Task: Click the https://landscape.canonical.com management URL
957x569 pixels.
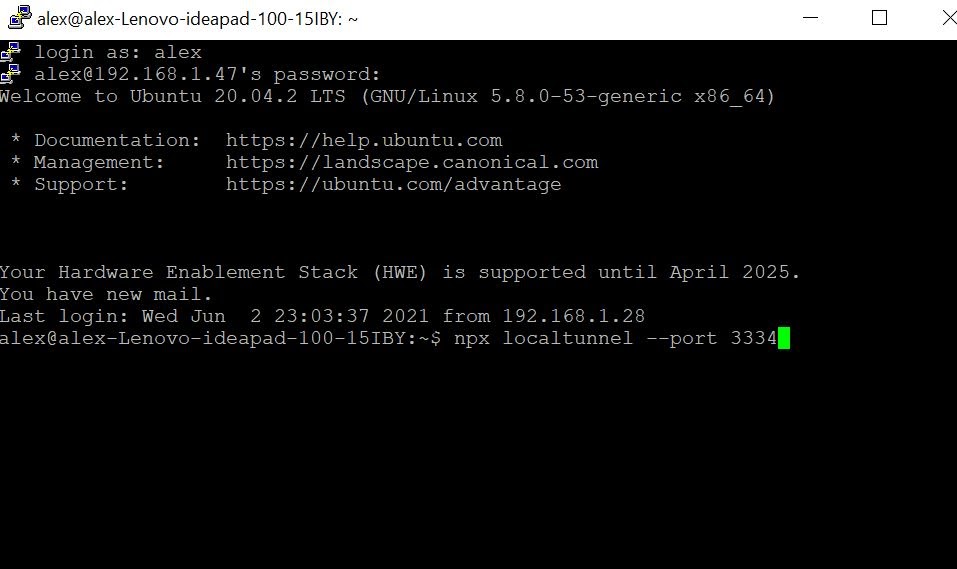Action: click(x=411, y=162)
